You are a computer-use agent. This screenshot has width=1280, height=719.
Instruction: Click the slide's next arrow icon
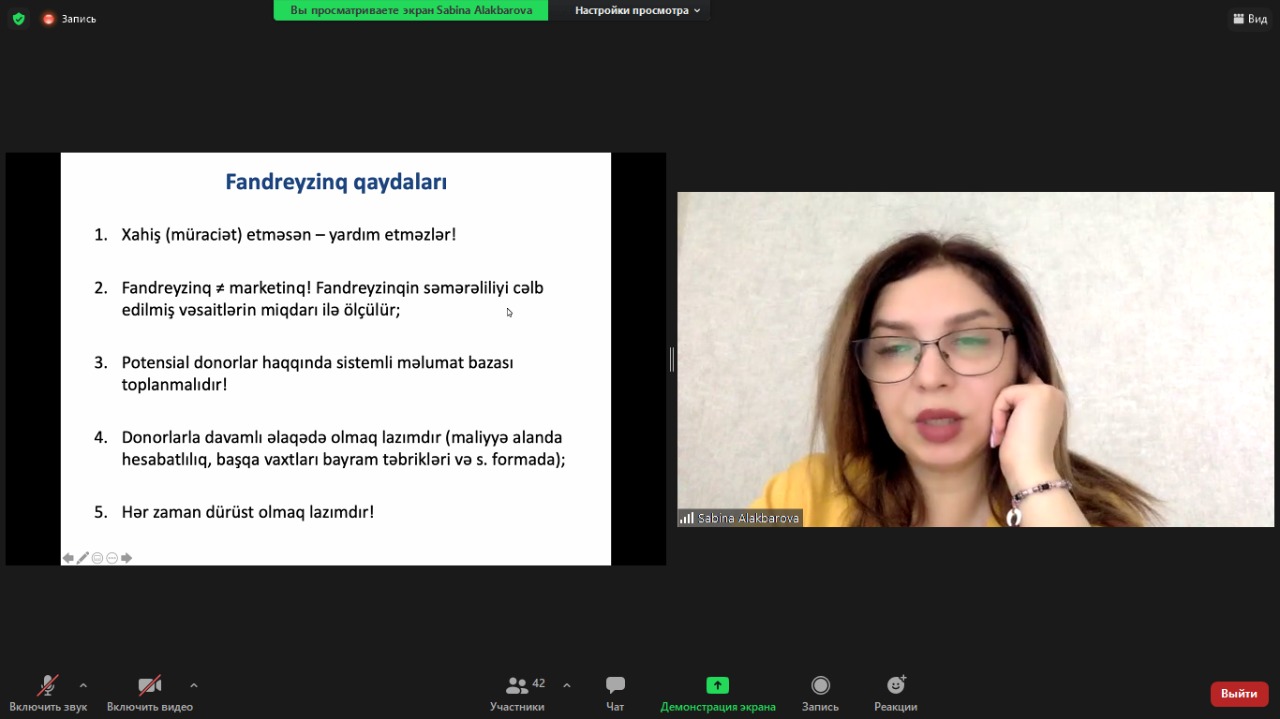(x=126, y=558)
